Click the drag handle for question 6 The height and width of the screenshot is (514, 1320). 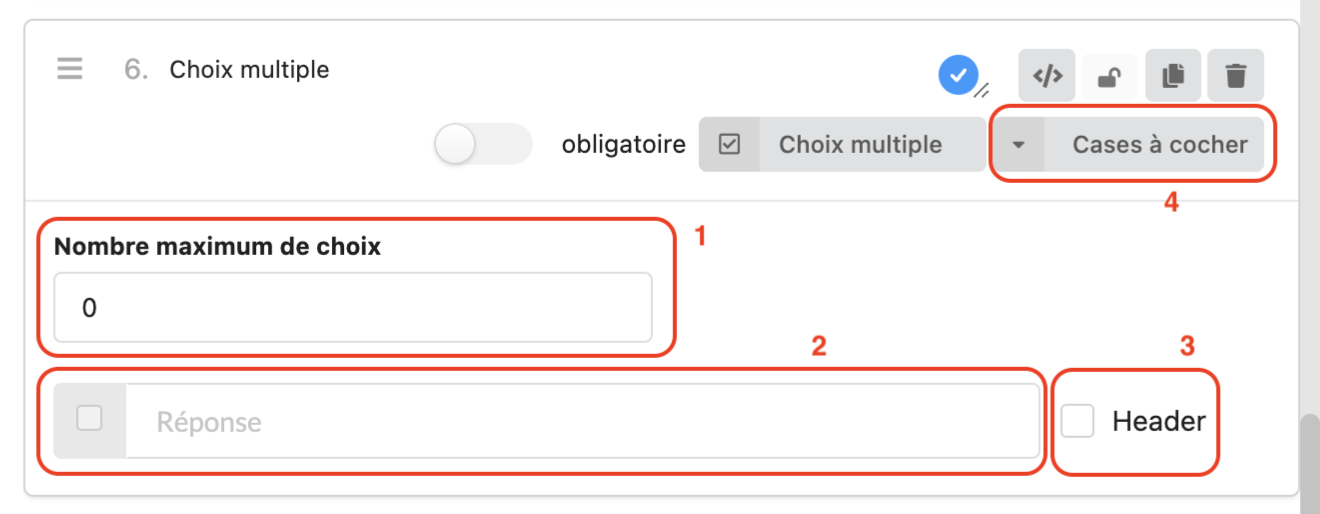pyautogui.click(x=69, y=70)
